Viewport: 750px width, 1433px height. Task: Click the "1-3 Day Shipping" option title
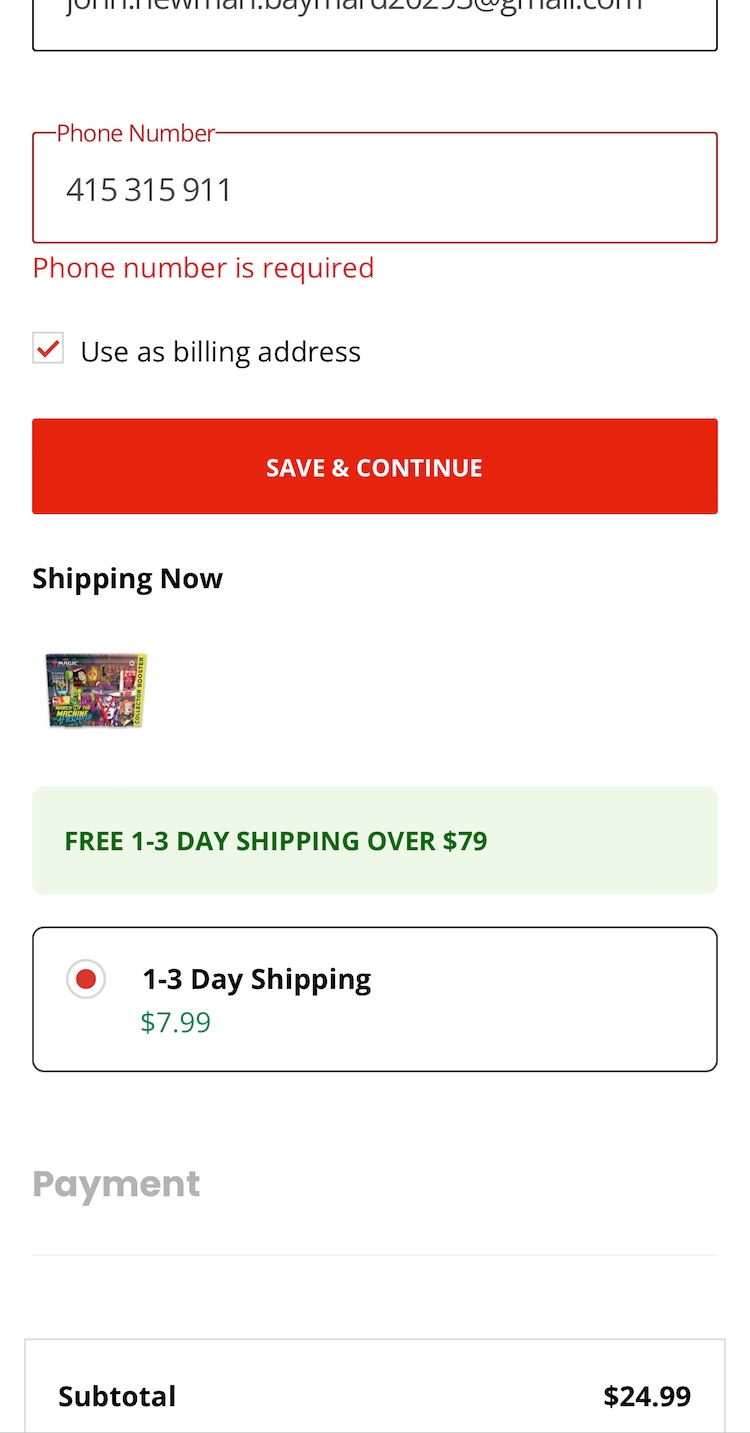[x=256, y=979]
